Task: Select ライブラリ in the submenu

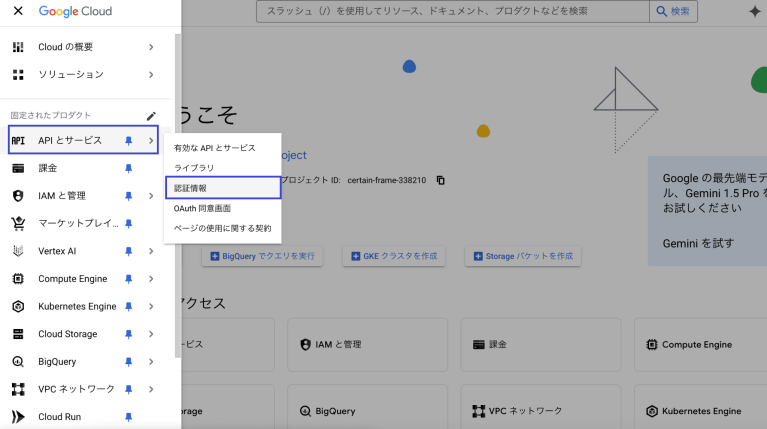Action: 194,168
